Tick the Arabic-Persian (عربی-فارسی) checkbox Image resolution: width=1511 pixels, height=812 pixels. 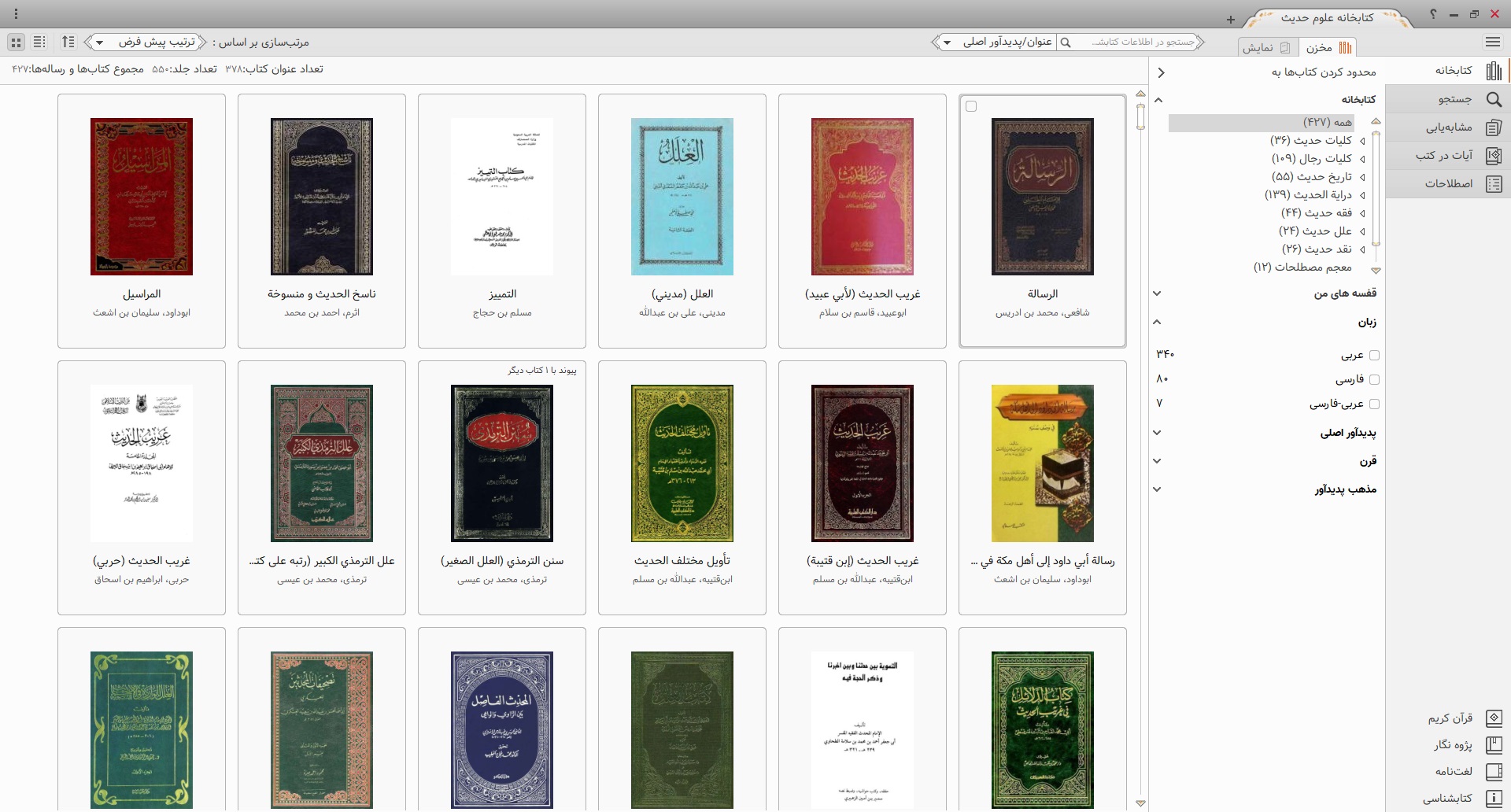(x=1374, y=404)
